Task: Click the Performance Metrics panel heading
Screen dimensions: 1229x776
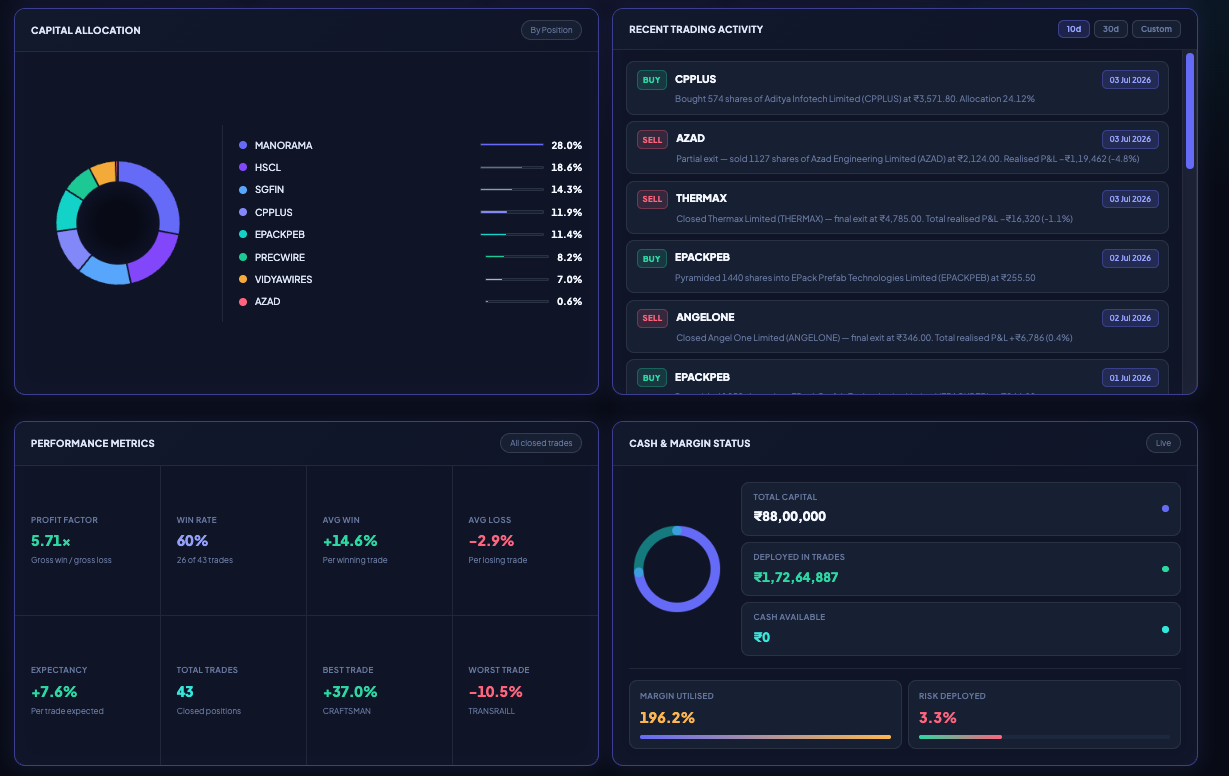Action: (x=93, y=443)
